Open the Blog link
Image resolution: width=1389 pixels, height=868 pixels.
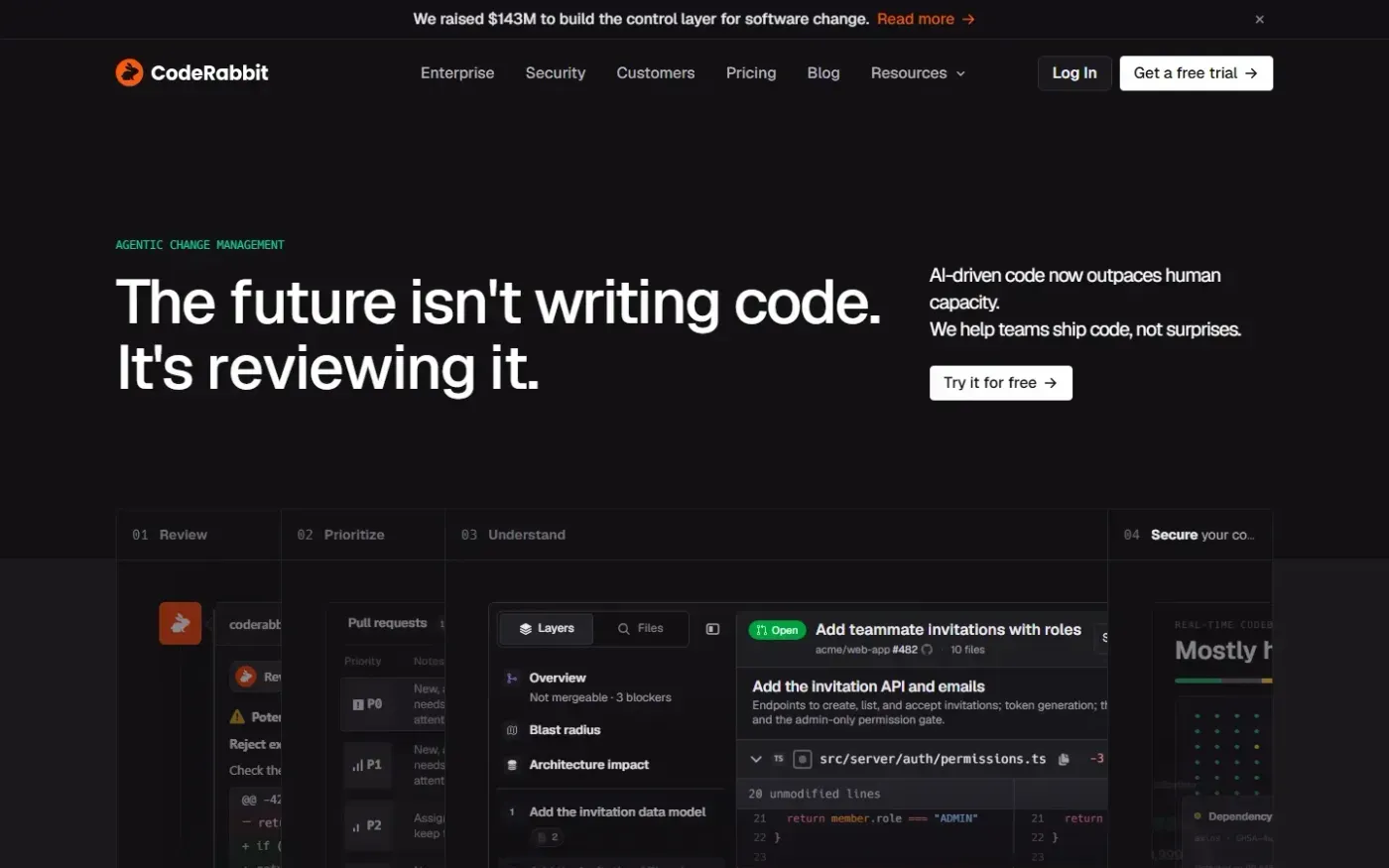coord(823,72)
